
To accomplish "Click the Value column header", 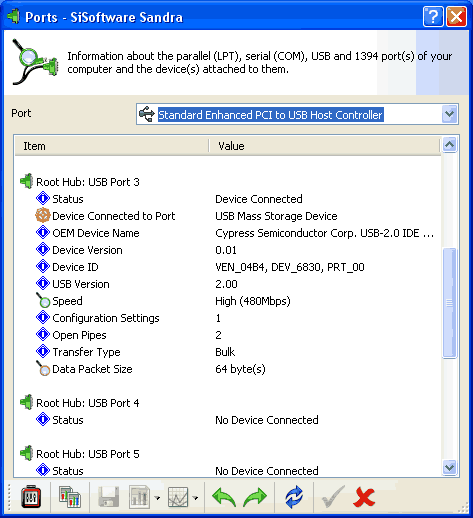I will 325,146.
